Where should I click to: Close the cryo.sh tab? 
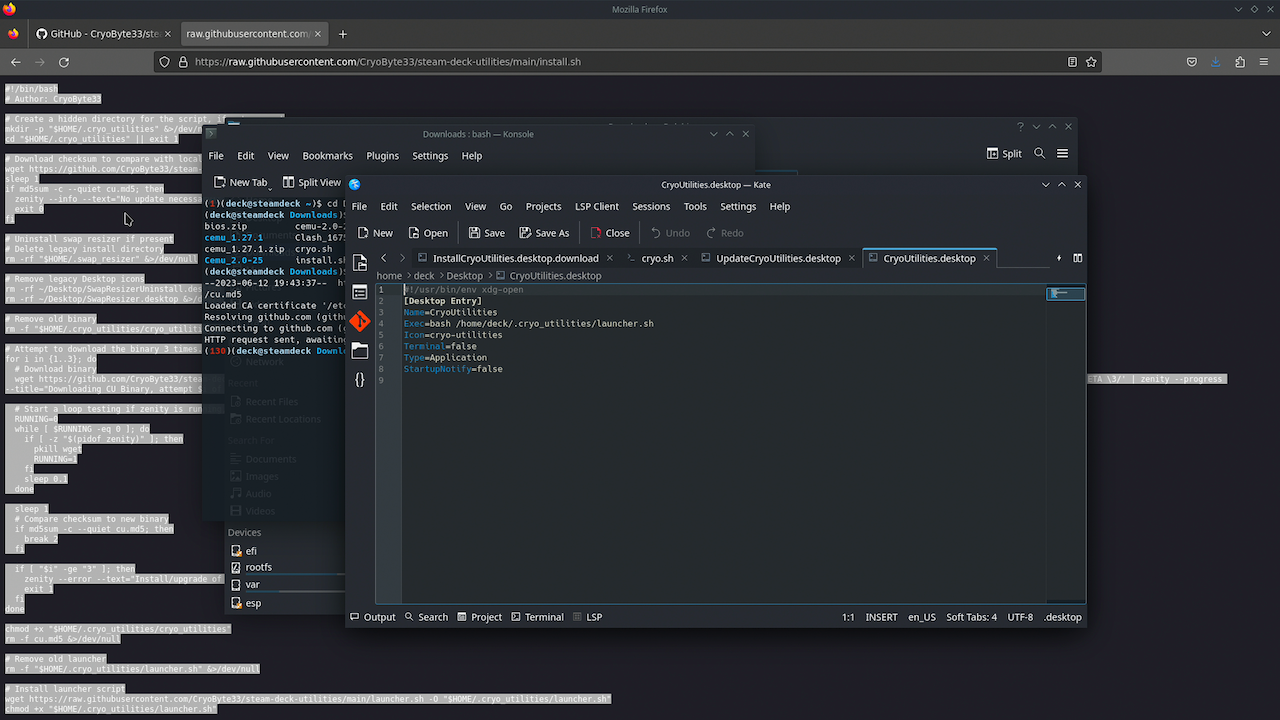click(685, 258)
